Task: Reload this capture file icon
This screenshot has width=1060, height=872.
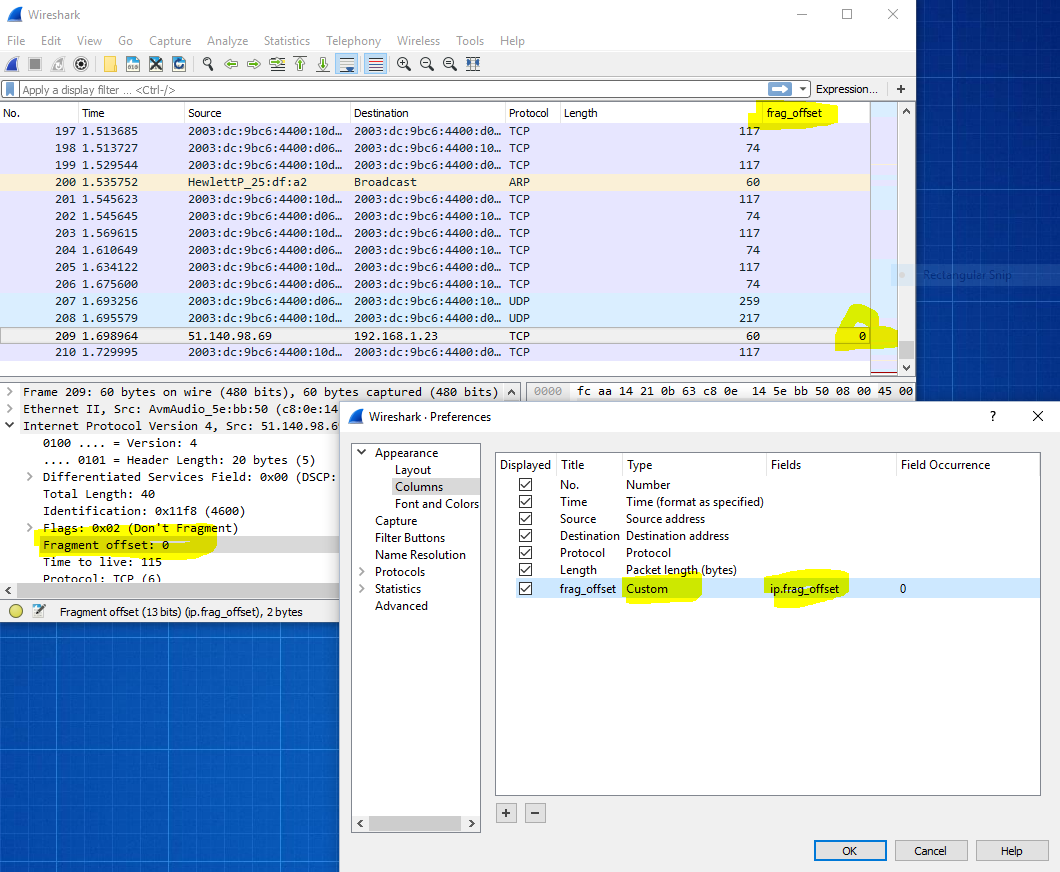Action: 179,64
